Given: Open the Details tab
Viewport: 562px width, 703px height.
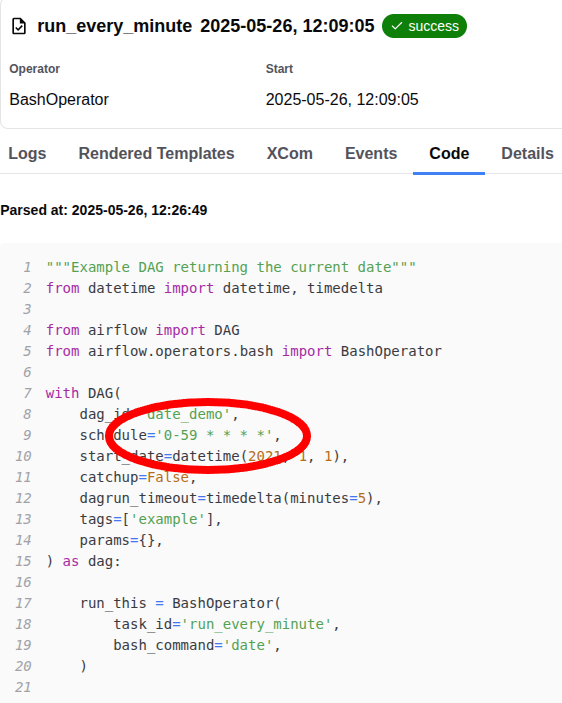Looking at the screenshot, I should pyautogui.click(x=527, y=154).
